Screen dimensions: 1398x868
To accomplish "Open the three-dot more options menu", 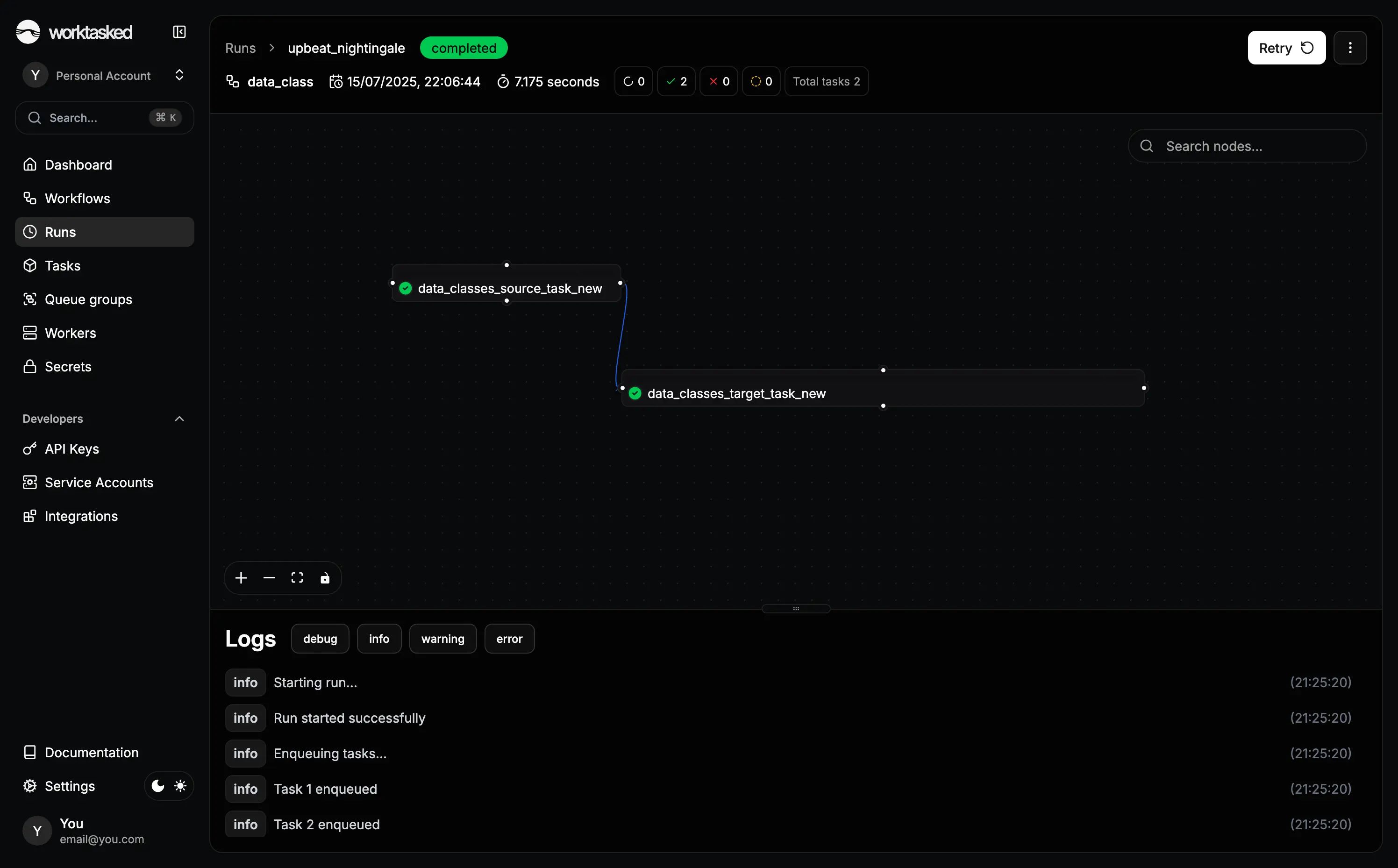I will [1350, 48].
